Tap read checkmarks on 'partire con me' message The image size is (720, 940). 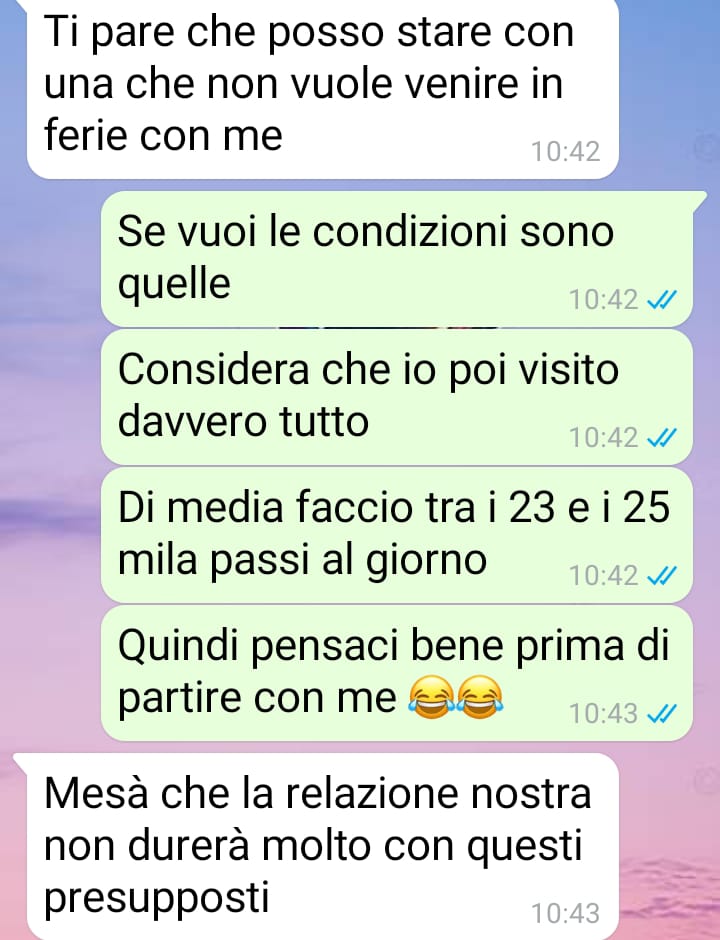[662, 713]
